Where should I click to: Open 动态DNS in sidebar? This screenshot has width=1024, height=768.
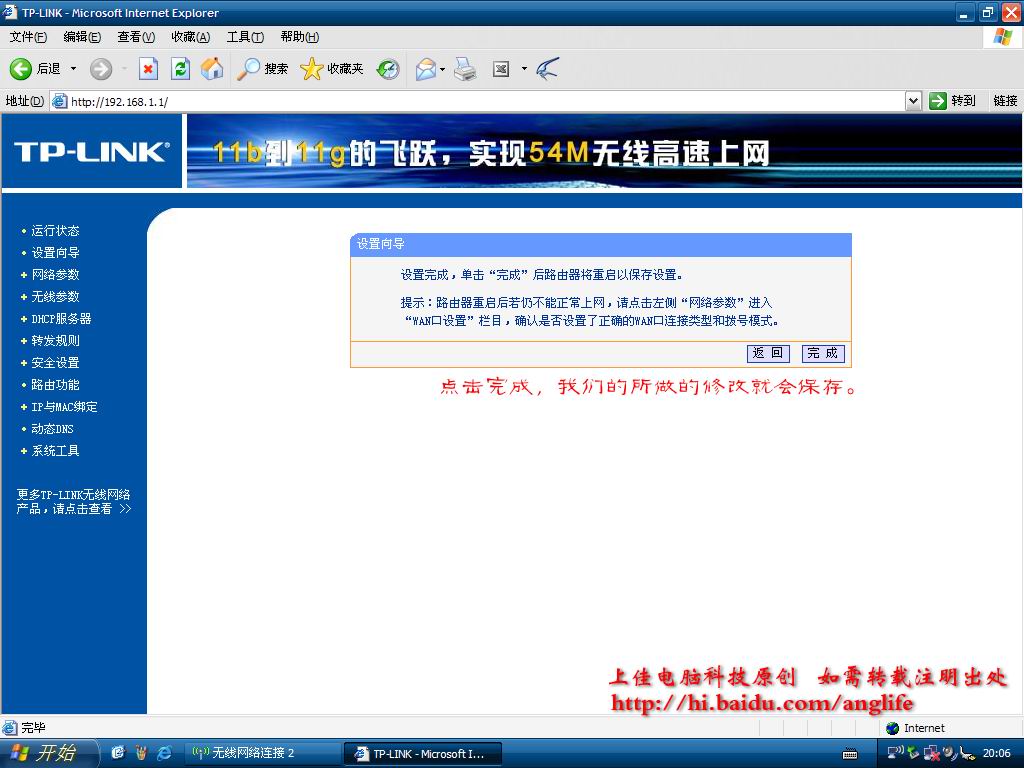pyautogui.click(x=52, y=429)
